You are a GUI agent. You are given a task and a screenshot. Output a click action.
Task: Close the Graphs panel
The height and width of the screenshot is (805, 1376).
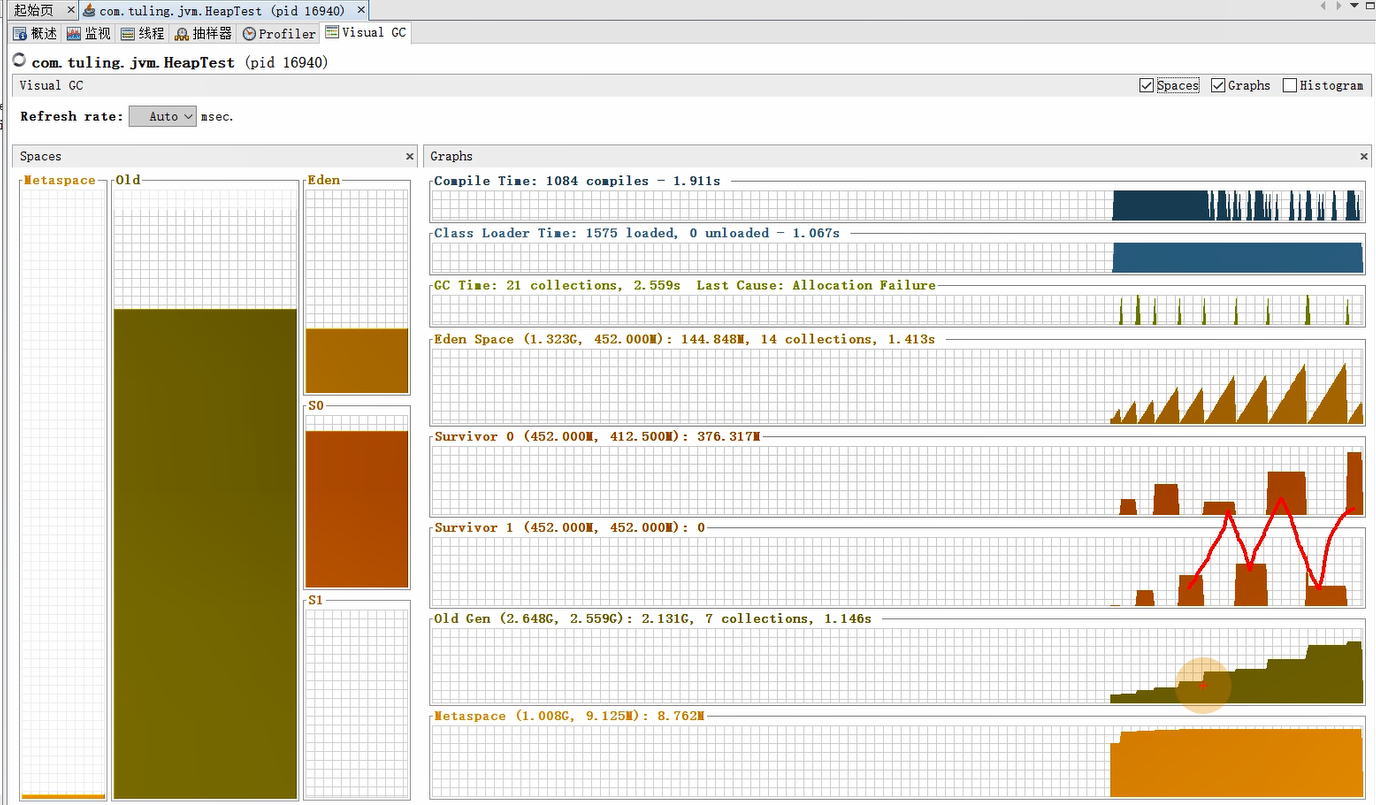point(1365,156)
